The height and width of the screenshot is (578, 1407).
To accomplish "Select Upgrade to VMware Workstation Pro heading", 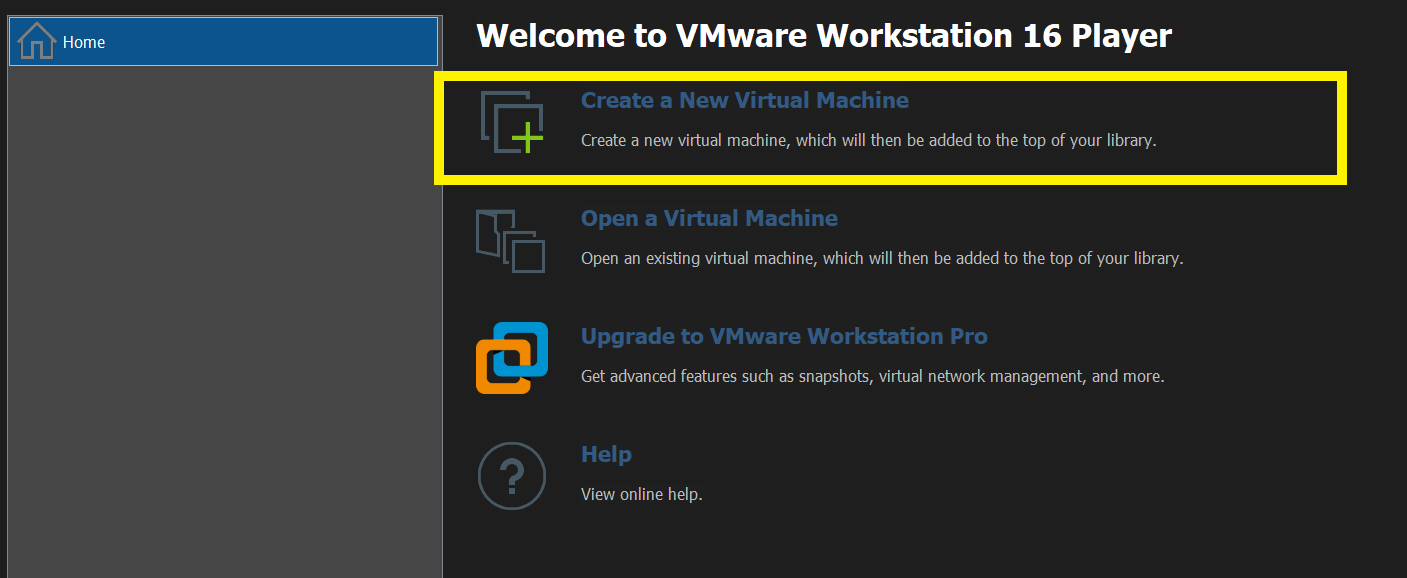I will click(x=784, y=336).
